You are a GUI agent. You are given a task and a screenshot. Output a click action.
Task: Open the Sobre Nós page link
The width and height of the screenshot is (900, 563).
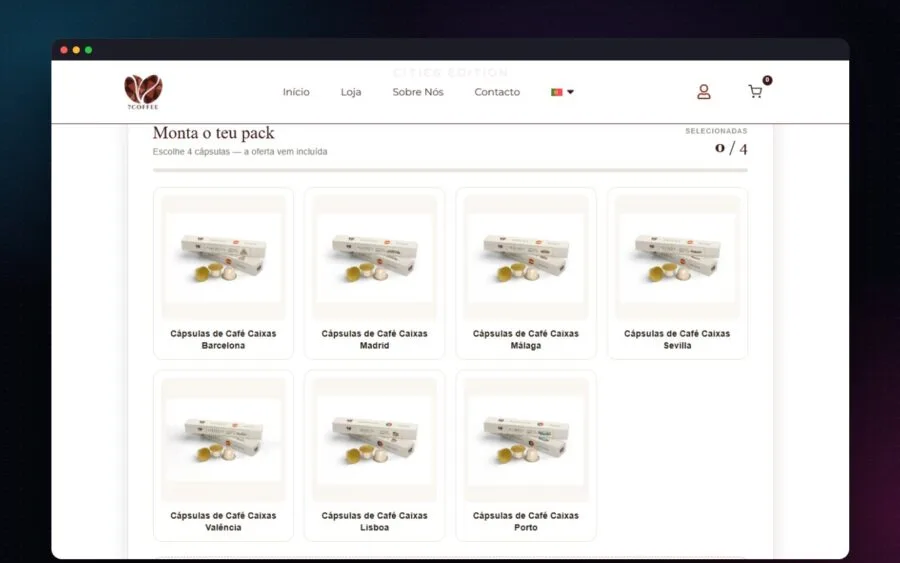(418, 92)
